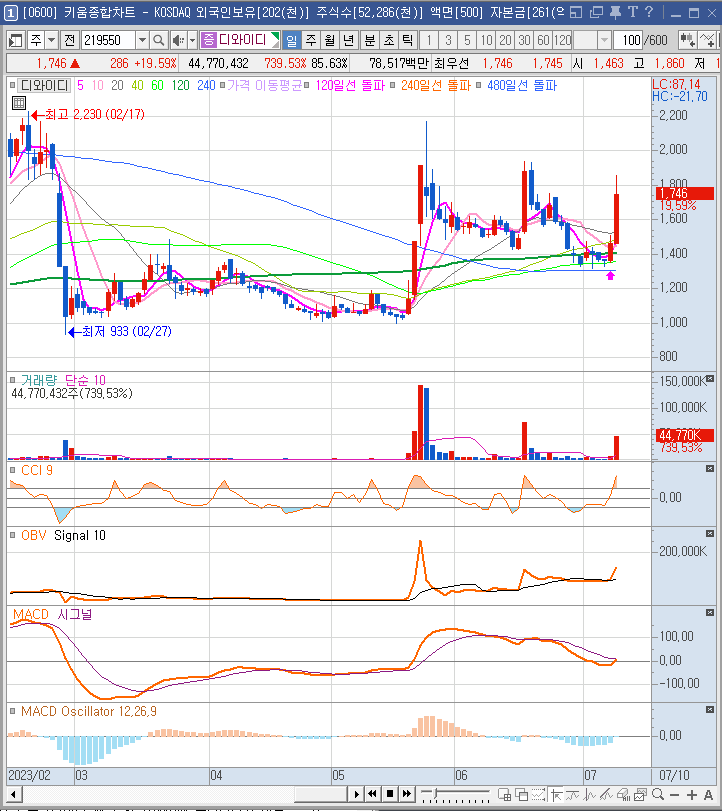This screenshot has height=811, width=722.
Task: Click the candle count field showing 100
Action: click(628, 40)
